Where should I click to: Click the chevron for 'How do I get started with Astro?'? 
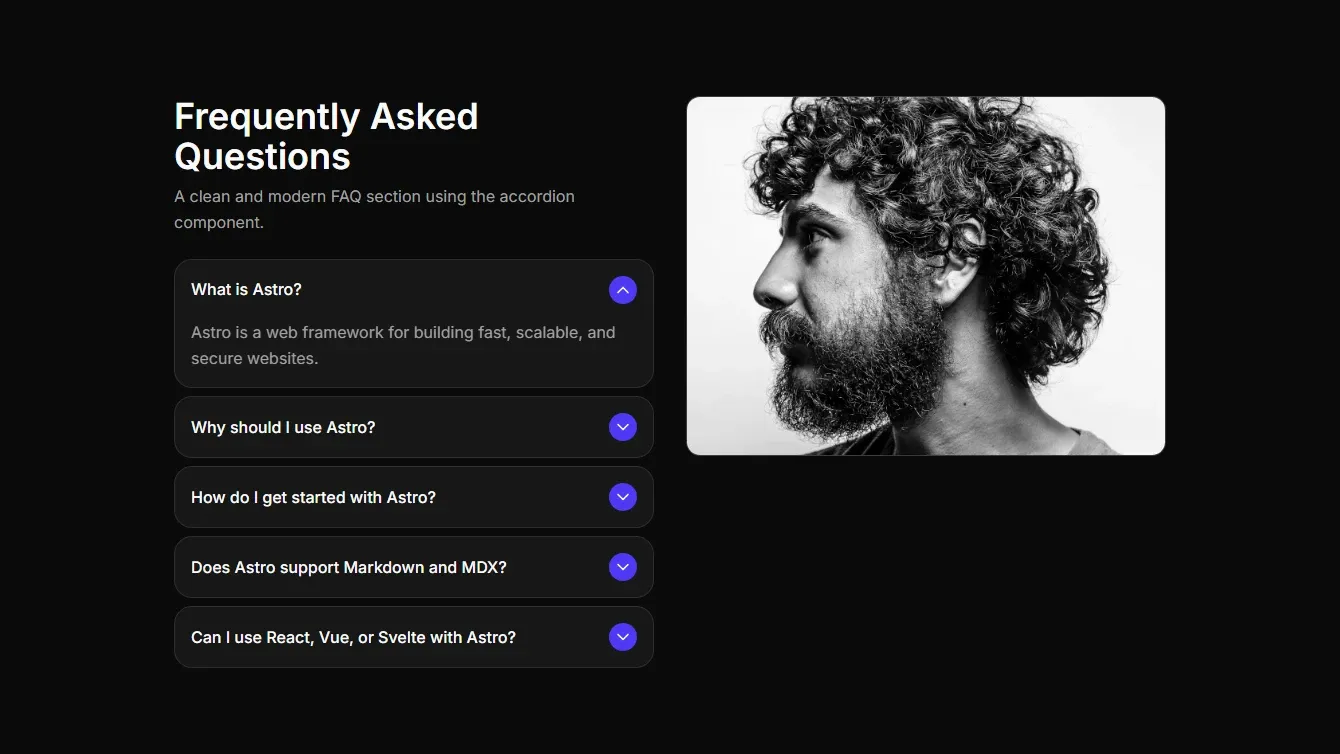pyautogui.click(x=622, y=497)
